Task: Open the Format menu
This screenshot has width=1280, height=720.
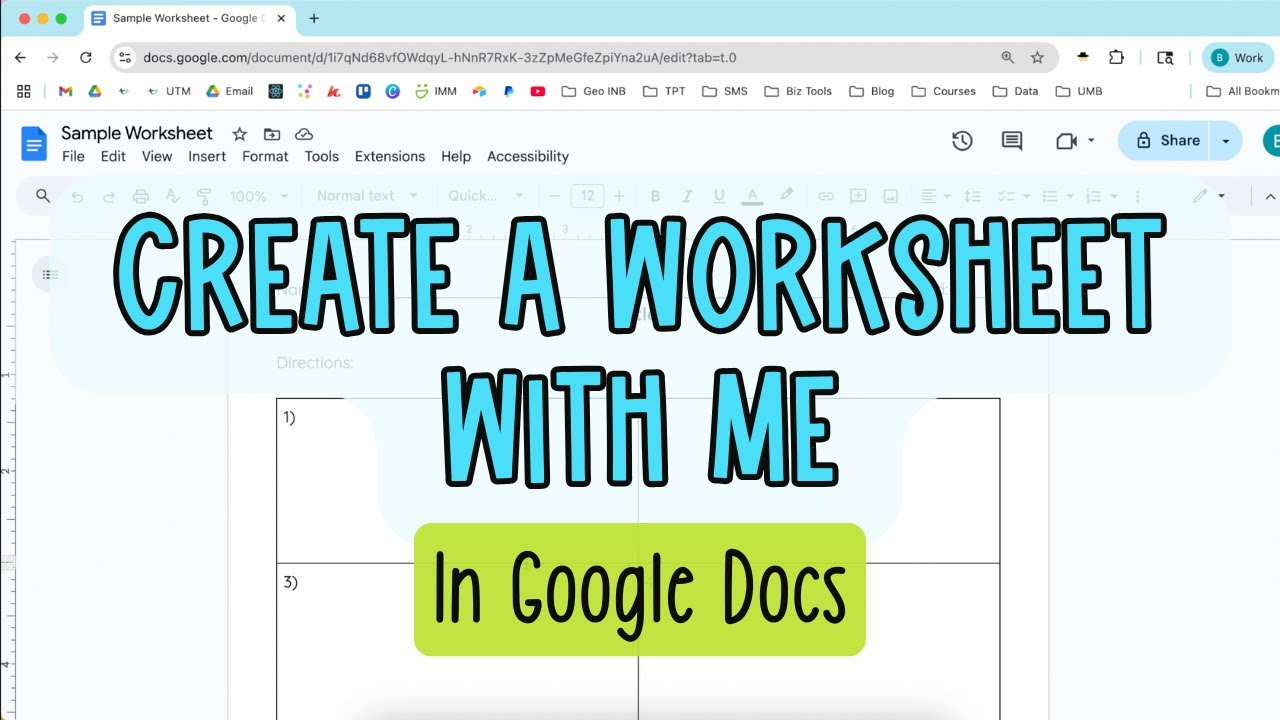Action: (x=265, y=156)
